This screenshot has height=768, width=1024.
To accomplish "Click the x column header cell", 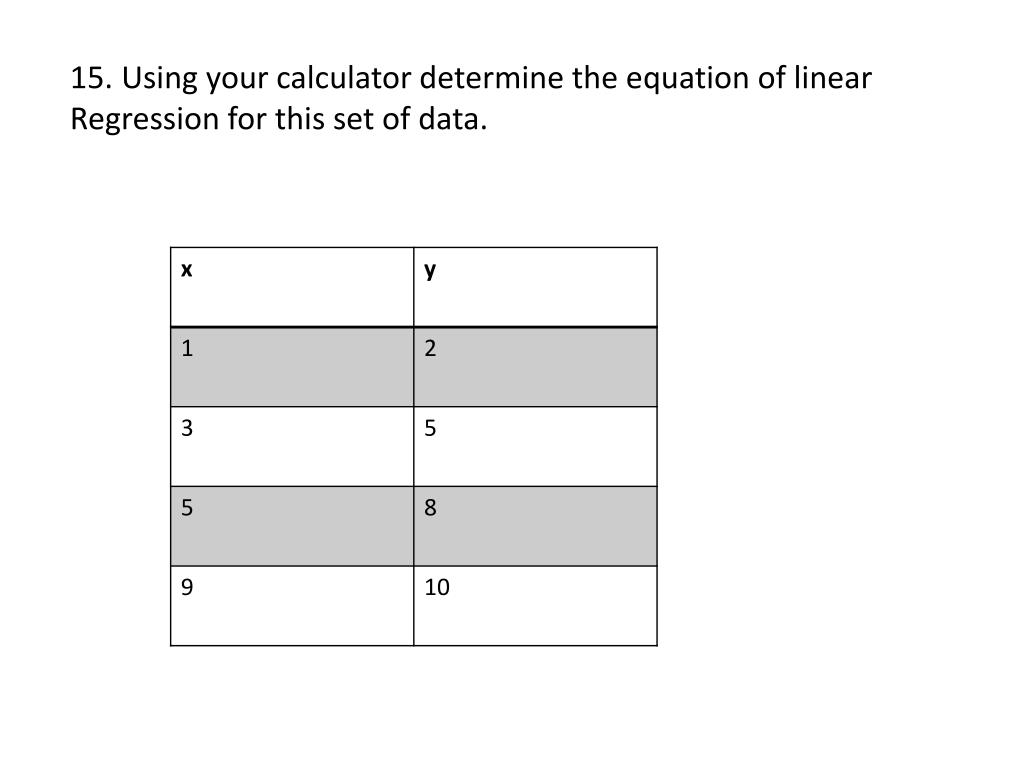I will (x=292, y=287).
